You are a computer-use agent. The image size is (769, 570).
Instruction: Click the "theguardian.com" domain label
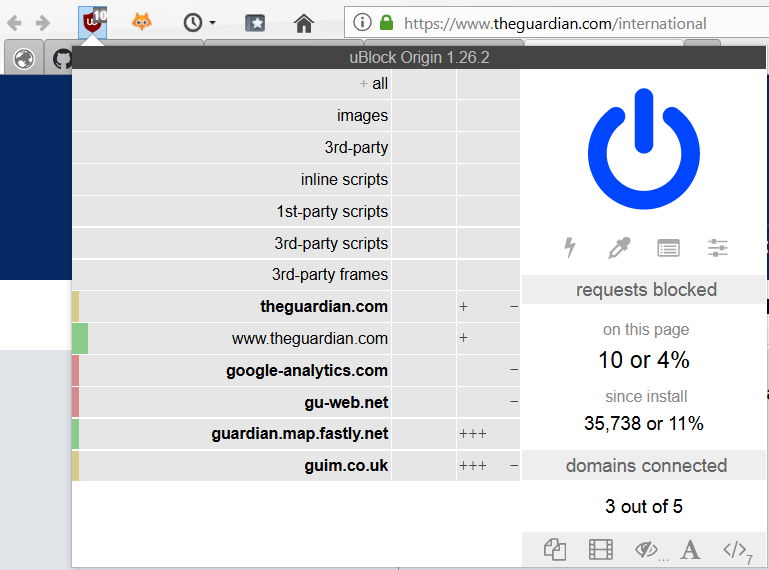pyautogui.click(x=324, y=307)
